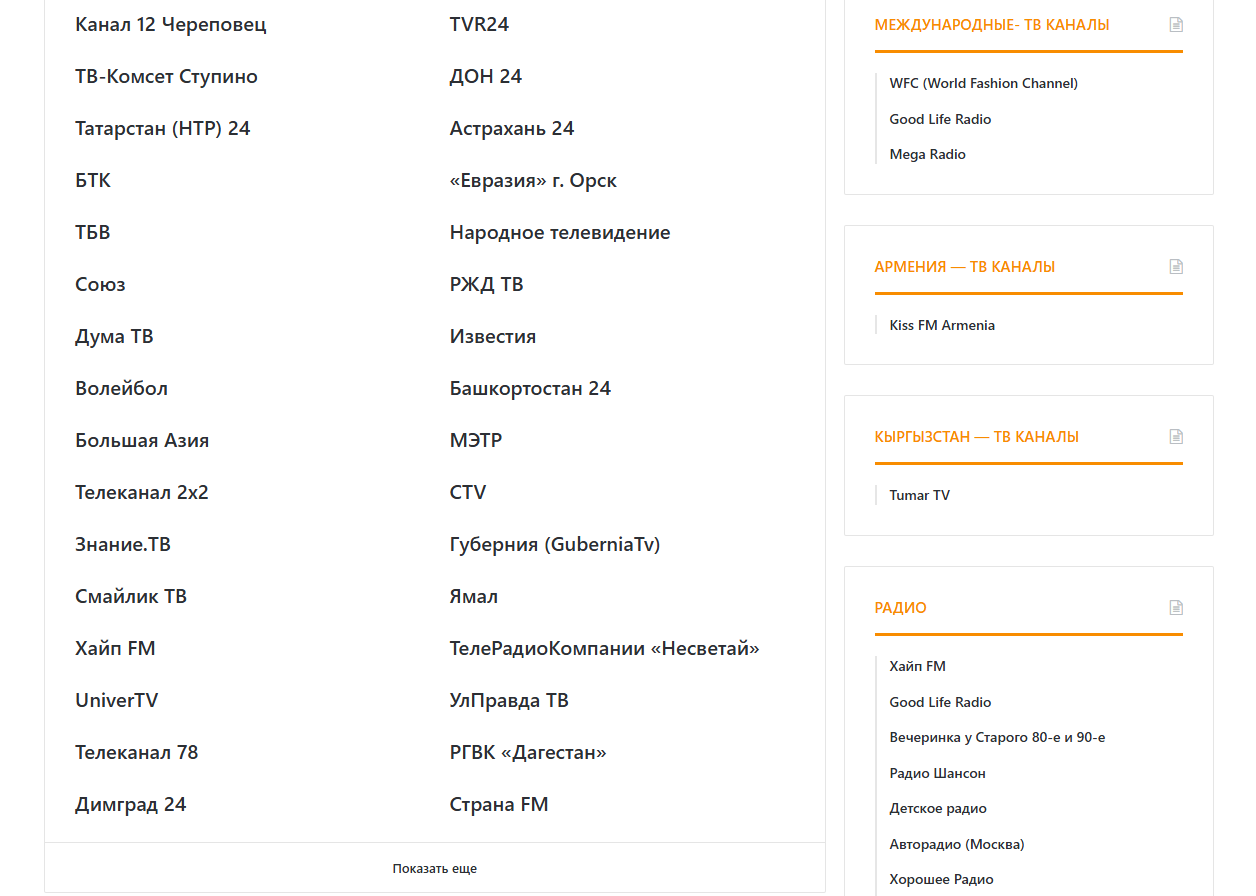Select channel Ямал

point(474,596)
